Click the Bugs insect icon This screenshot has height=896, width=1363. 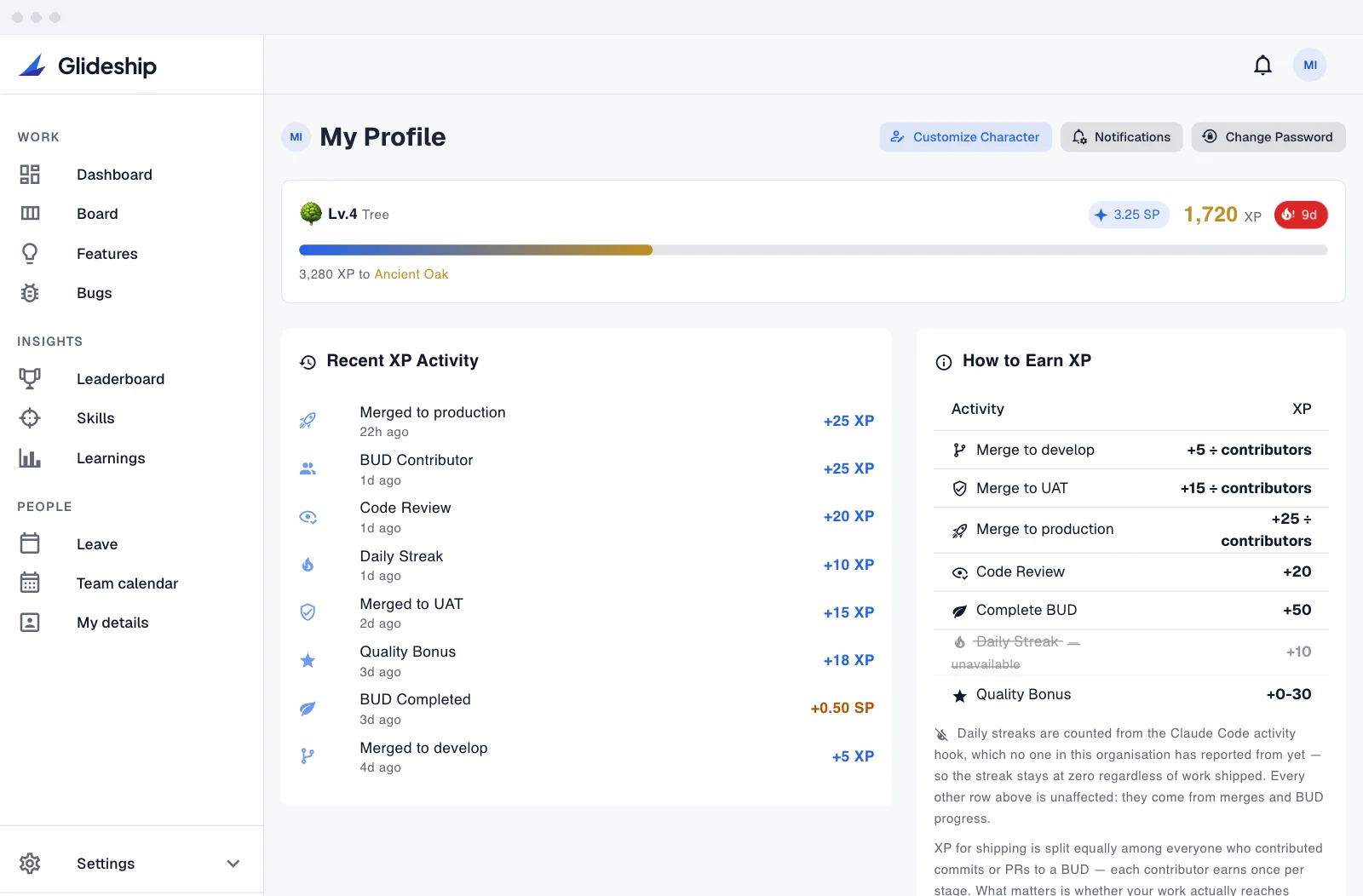point(30,293)
